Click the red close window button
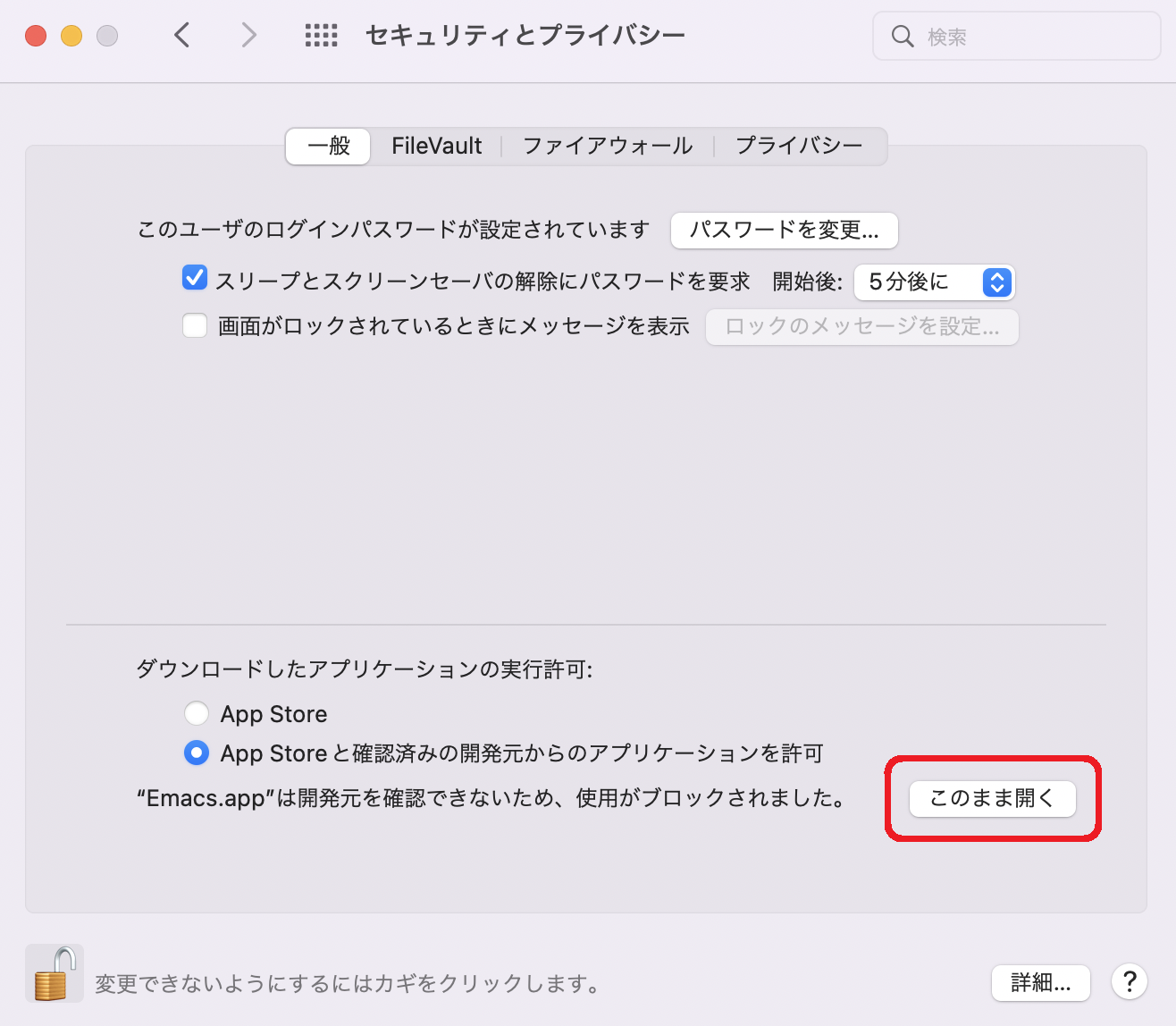The image size is (1176, 1026). click(x=36, y=36)
